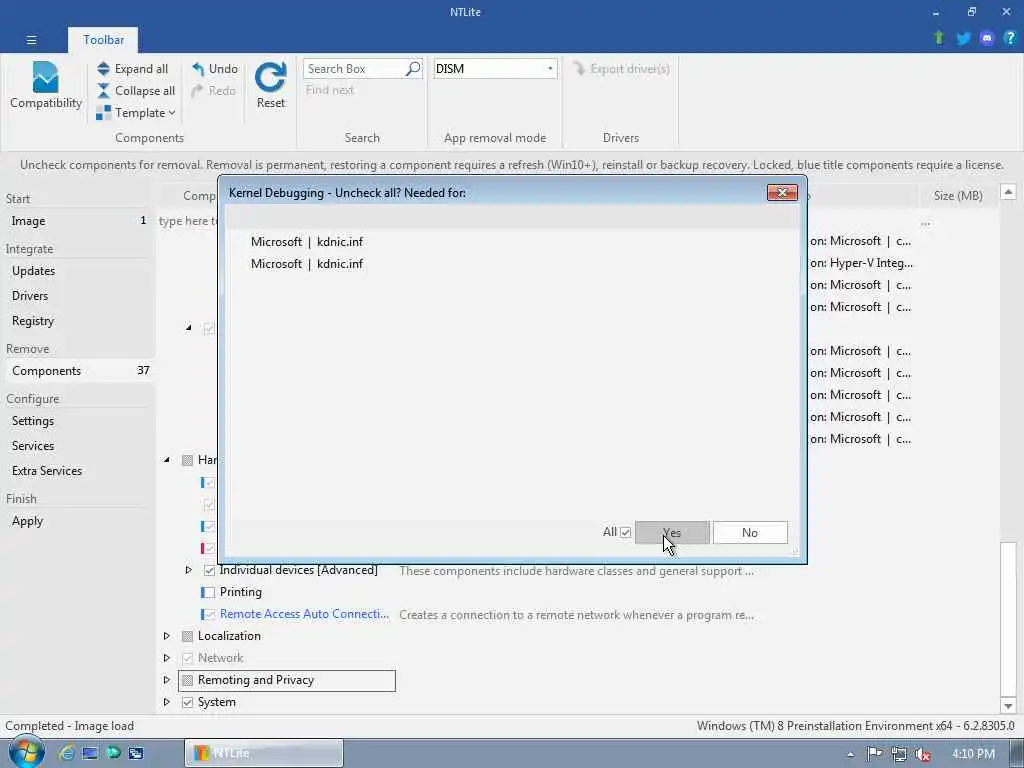The height and width of the screenshot is (768, 1024).
Task: Click the Size (MB) column header
Action: [958, 195]
